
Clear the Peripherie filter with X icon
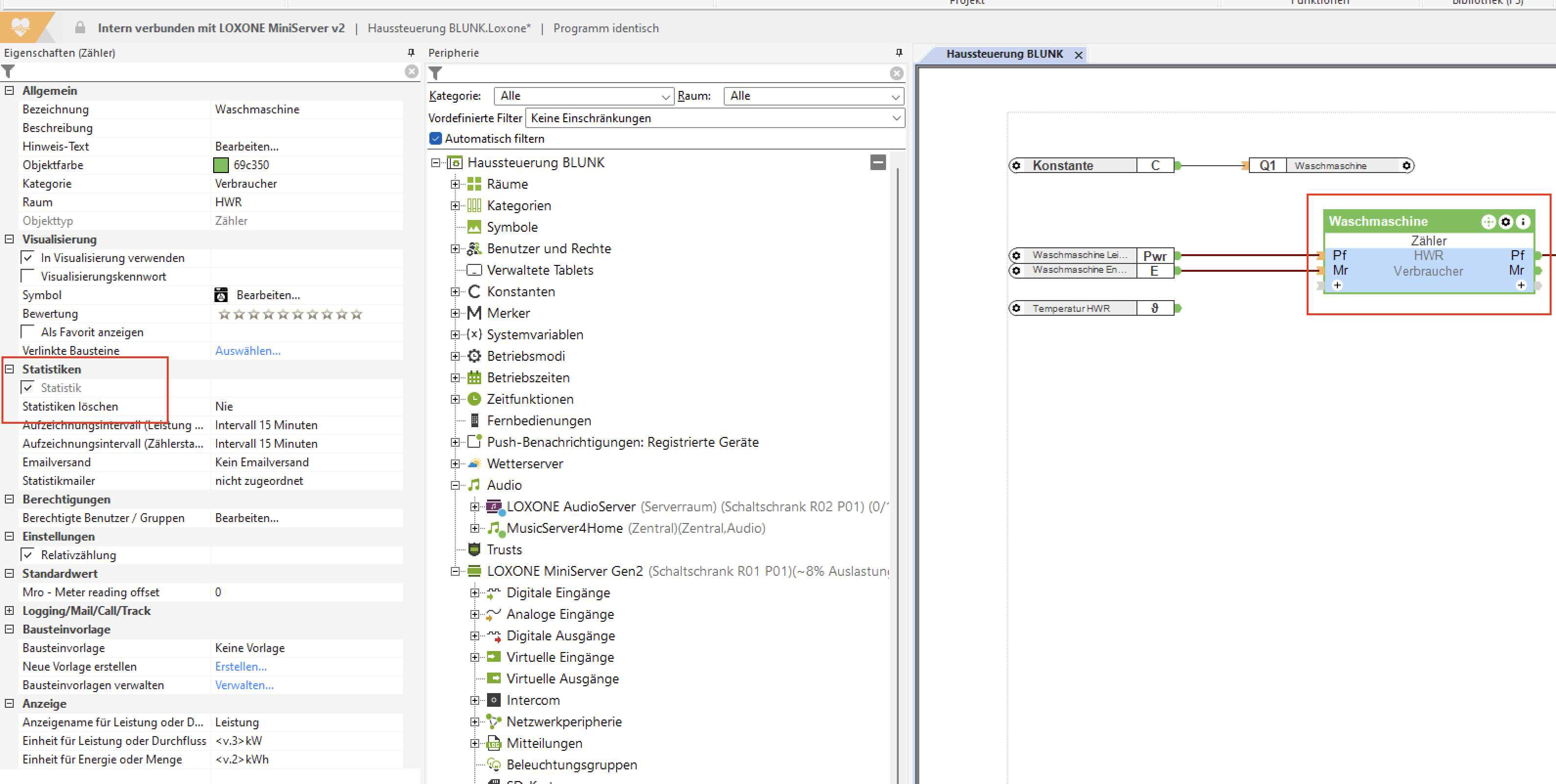[x=896, y=73]
